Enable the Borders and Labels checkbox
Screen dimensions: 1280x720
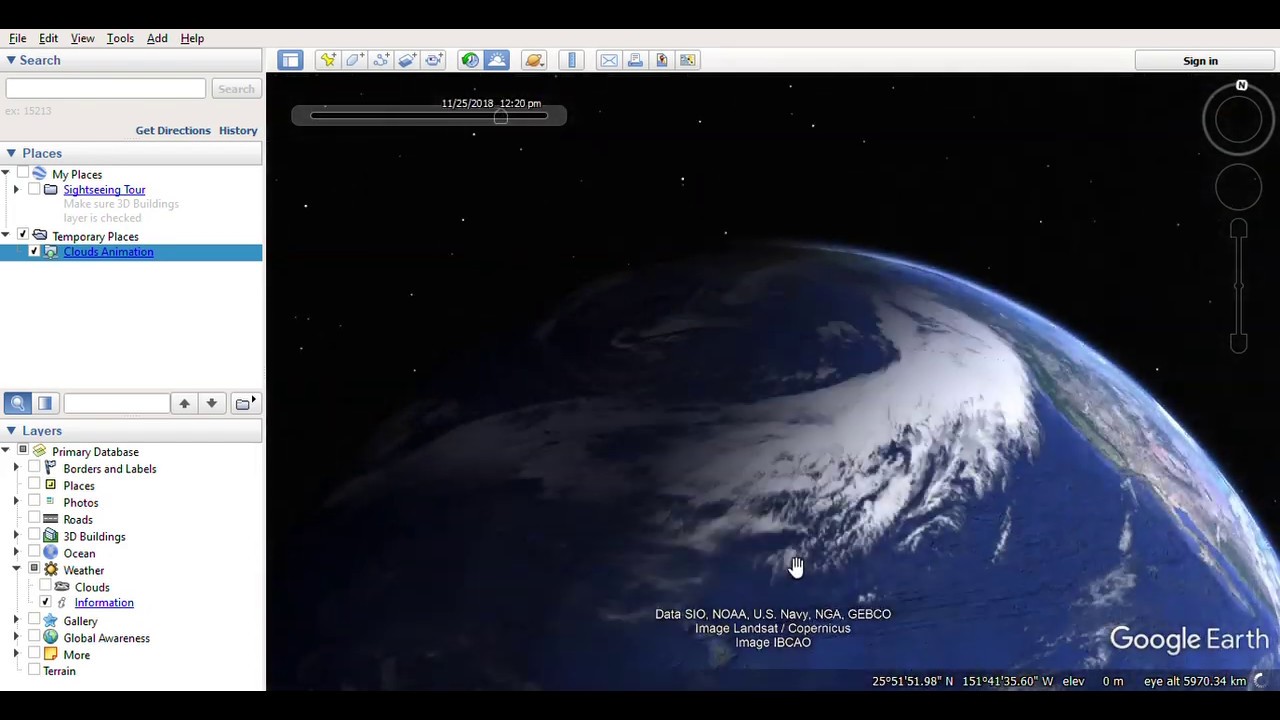tap(34, 468)
